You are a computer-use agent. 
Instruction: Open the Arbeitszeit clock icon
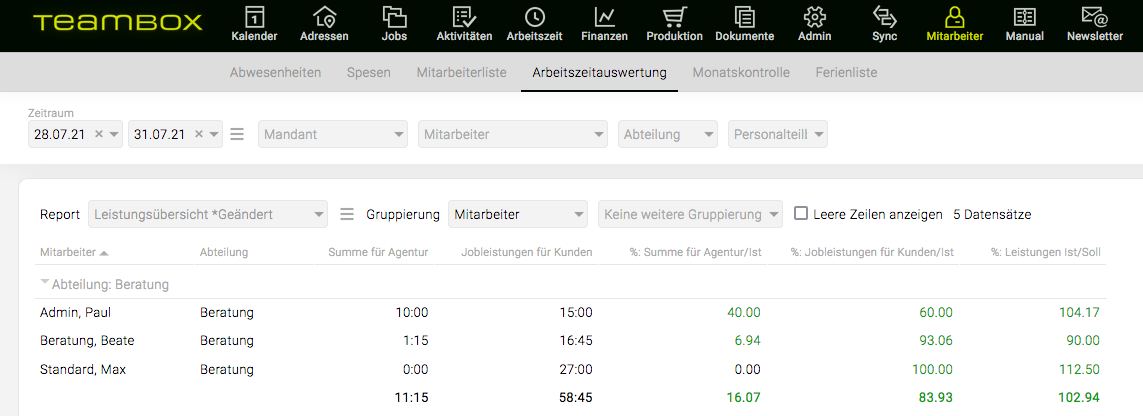534,16
